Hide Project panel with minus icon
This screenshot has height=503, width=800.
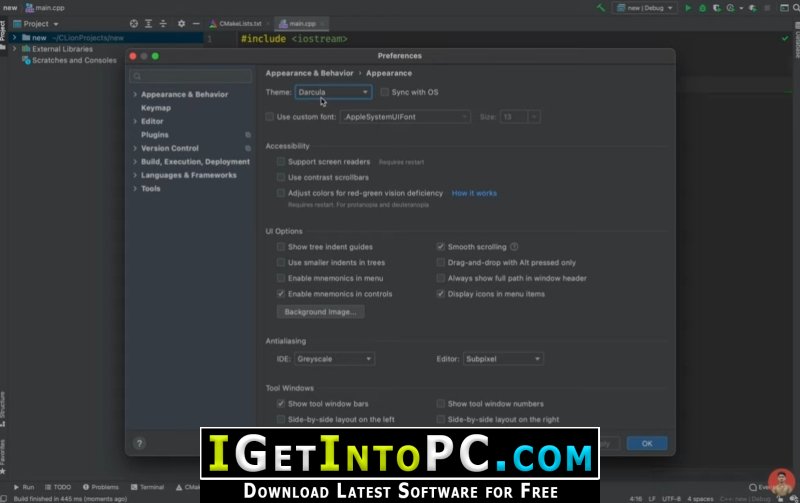(x=196, y=23)
